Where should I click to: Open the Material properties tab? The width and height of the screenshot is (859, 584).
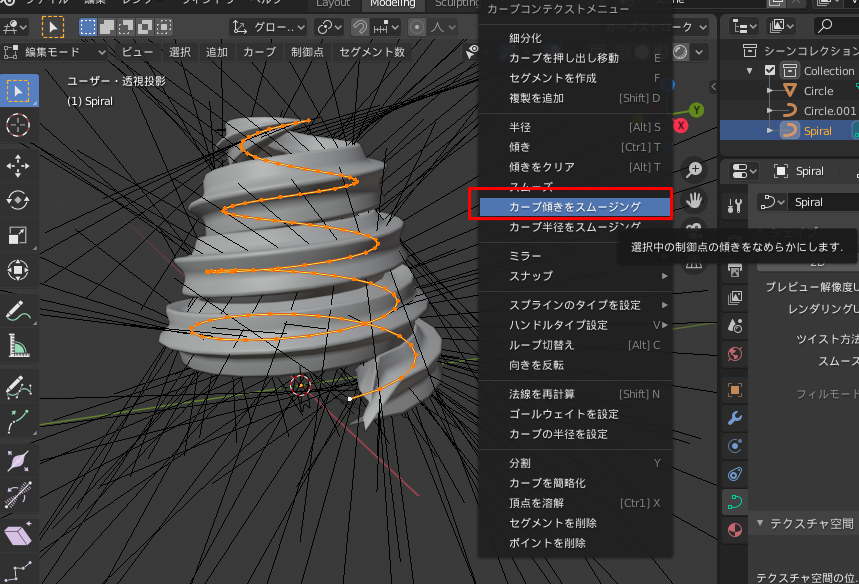tap(735, 530)
